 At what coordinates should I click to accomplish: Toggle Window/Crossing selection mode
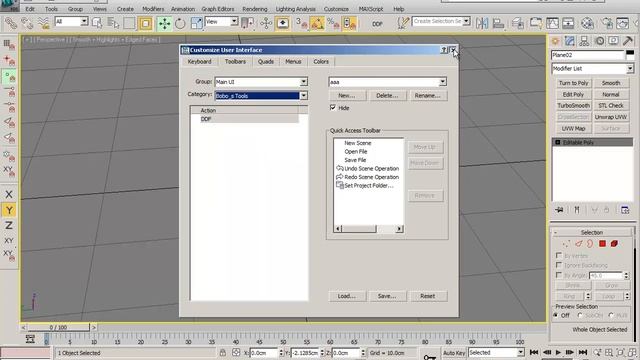145,23
